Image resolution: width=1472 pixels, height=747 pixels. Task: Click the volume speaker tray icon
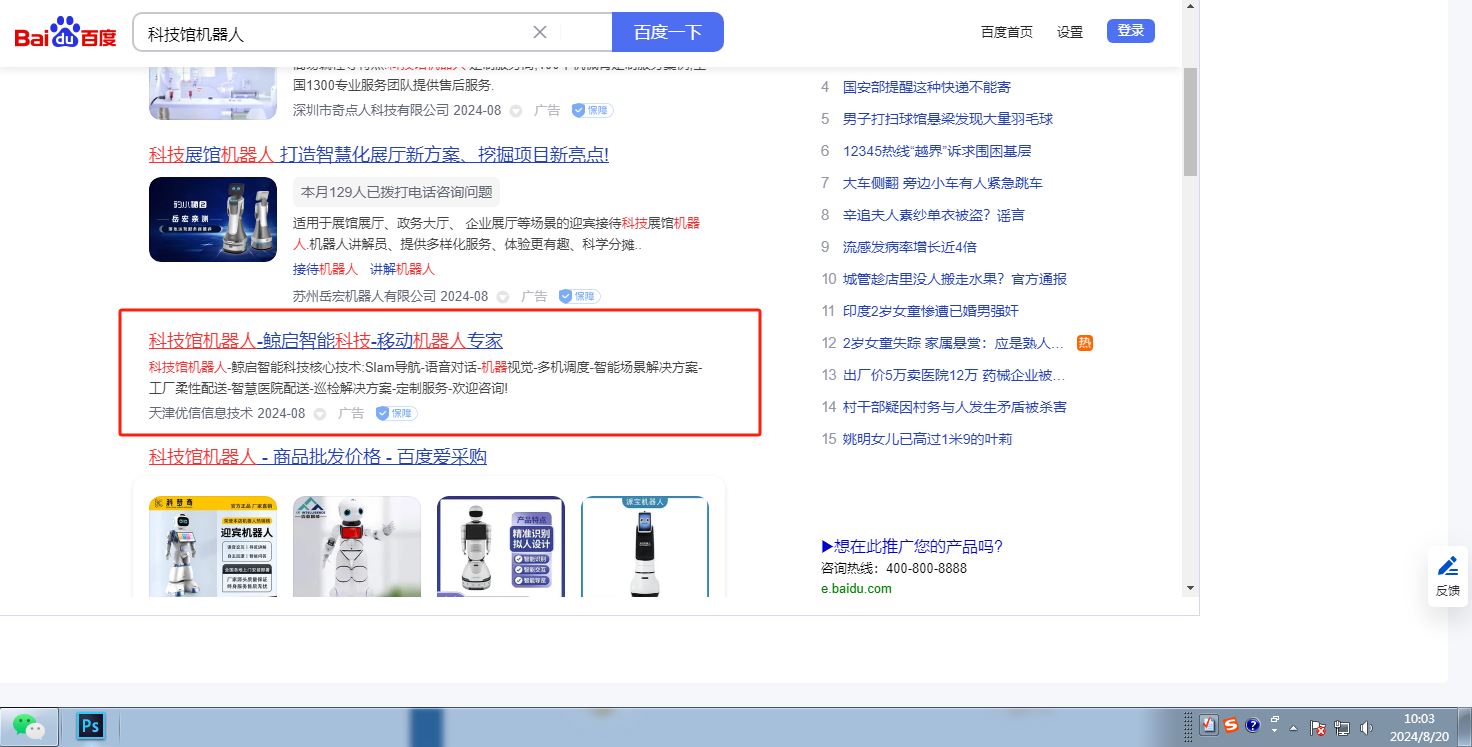pos(1366,728)
